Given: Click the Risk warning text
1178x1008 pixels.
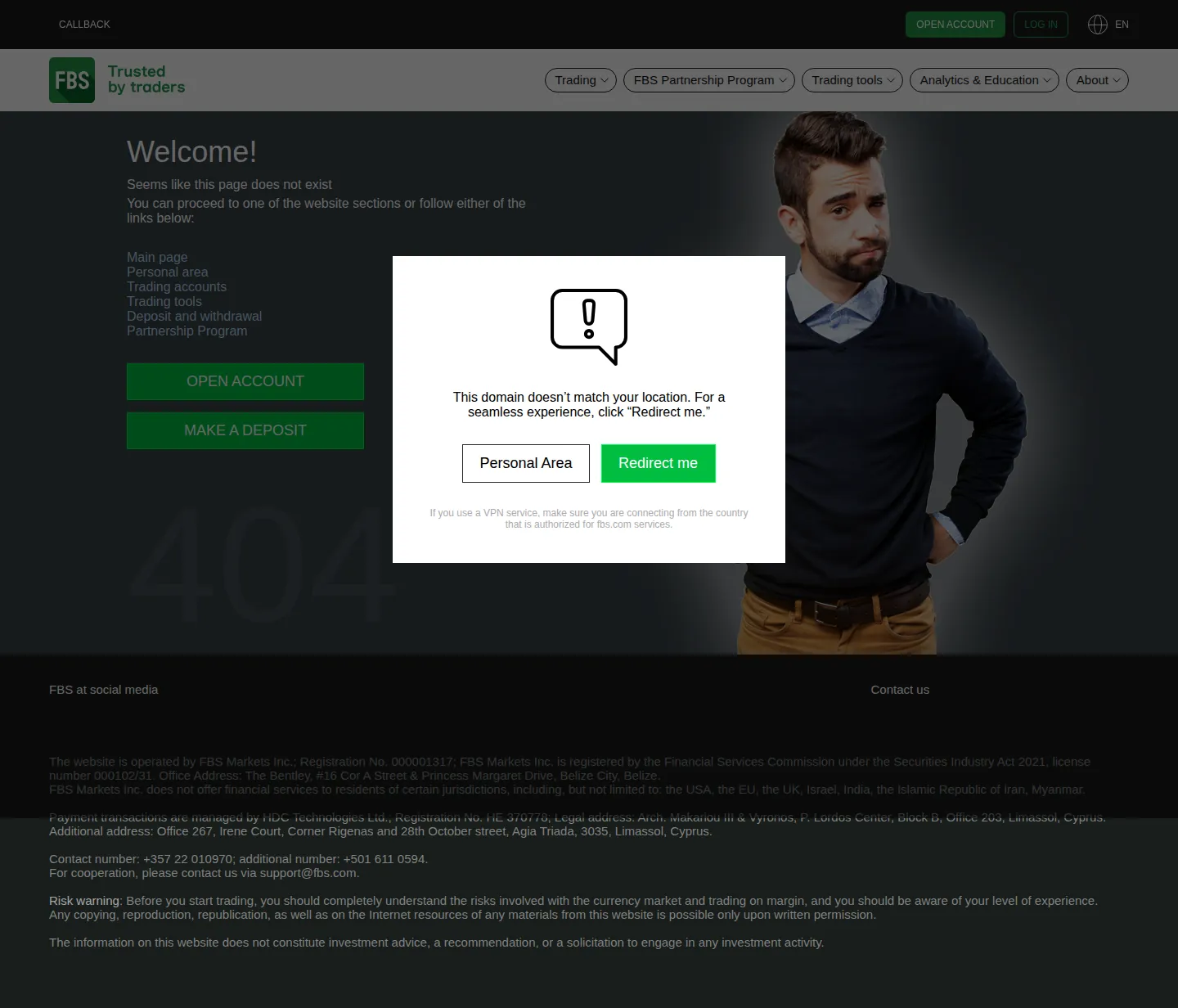Looking at the screenshot, I should tap(84, 901).
